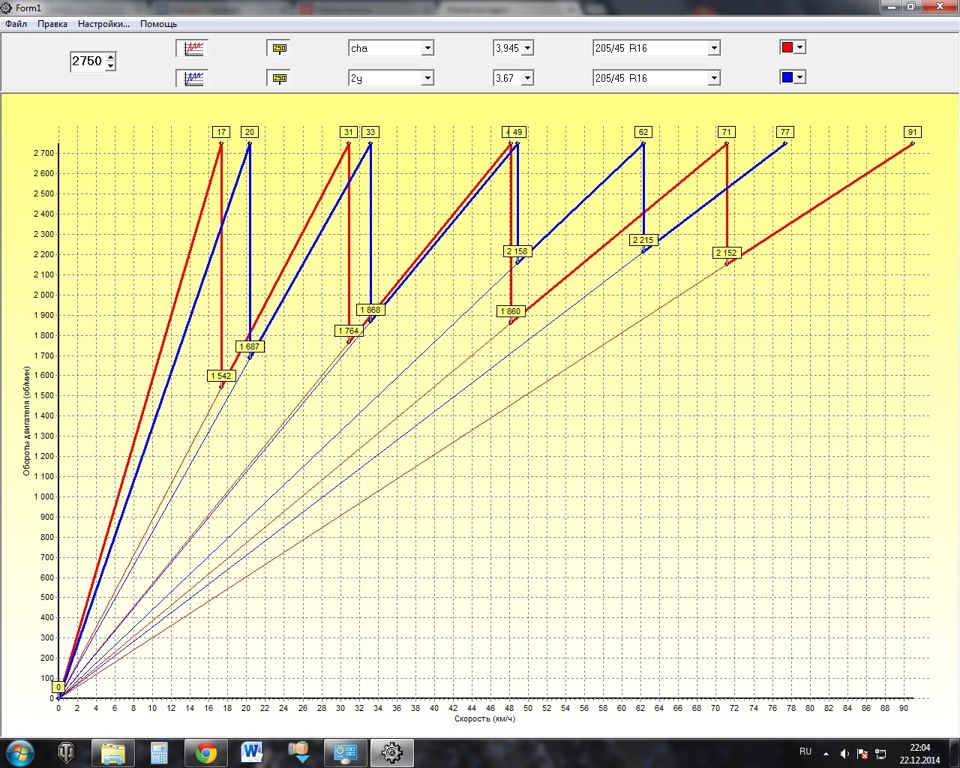Click the 2750 RPM input field

pyautogui.click(x=86, y=62)
